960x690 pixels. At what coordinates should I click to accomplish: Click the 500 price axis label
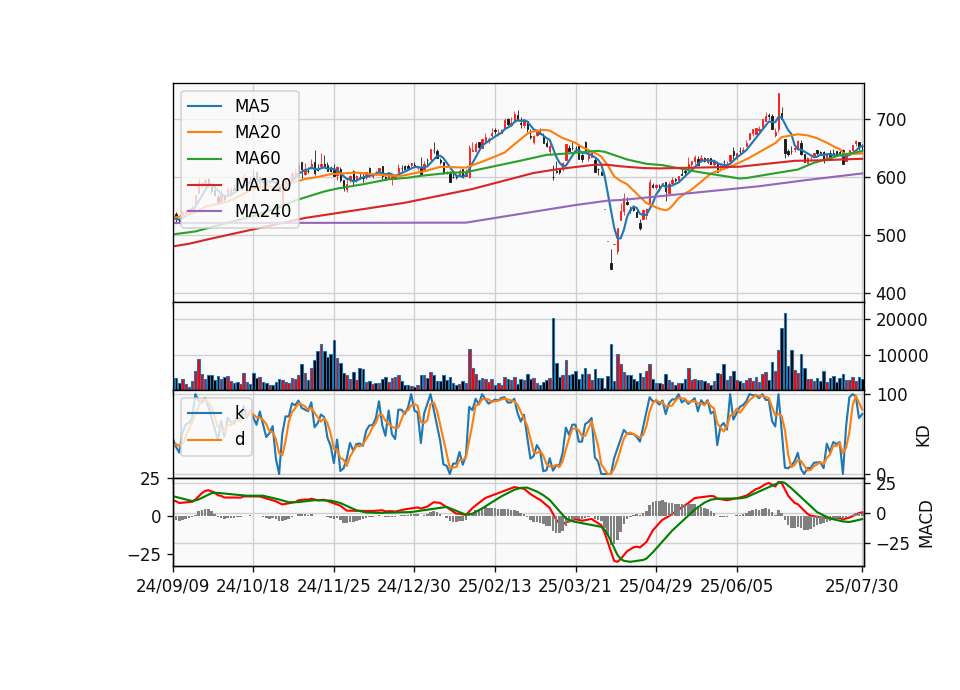(891, 236)
